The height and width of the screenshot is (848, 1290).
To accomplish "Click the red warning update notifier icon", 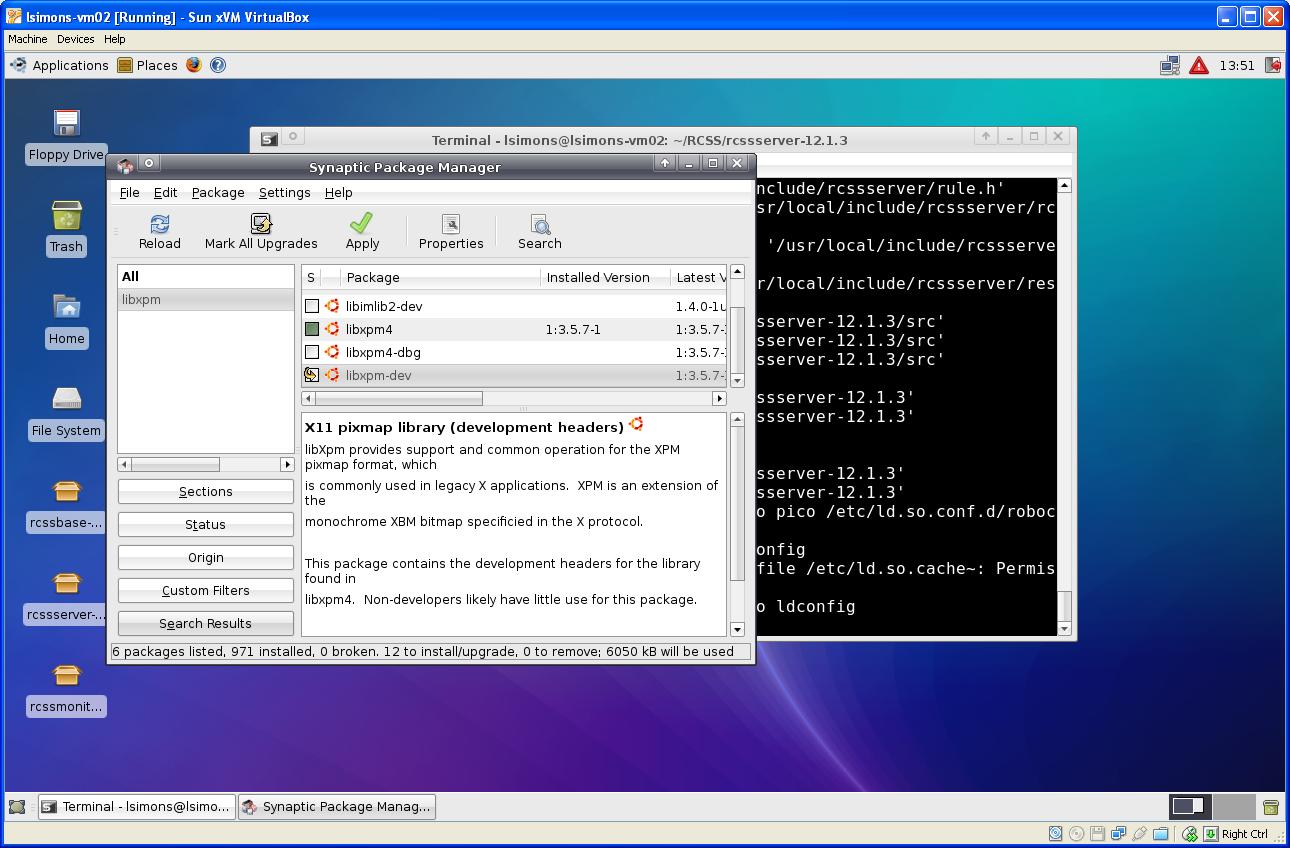I will [1199, 65].
